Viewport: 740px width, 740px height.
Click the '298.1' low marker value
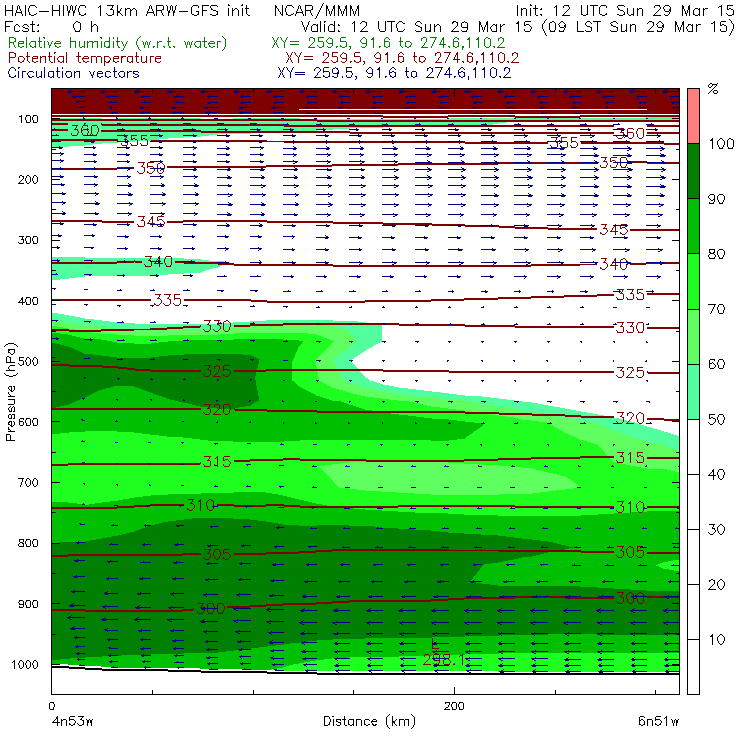[444, 660]
